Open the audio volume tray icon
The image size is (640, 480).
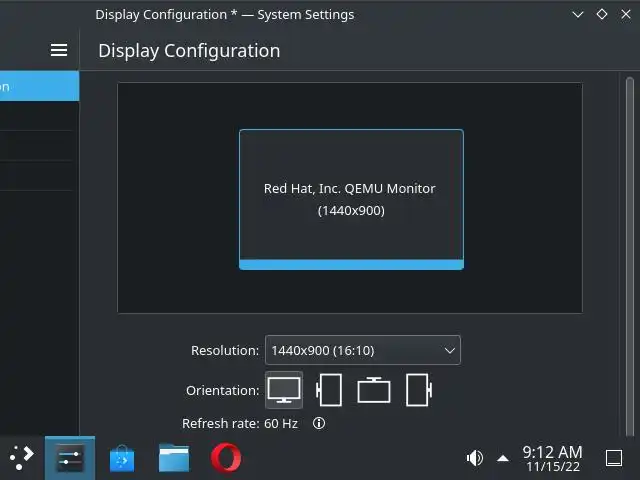pos(475,458)
